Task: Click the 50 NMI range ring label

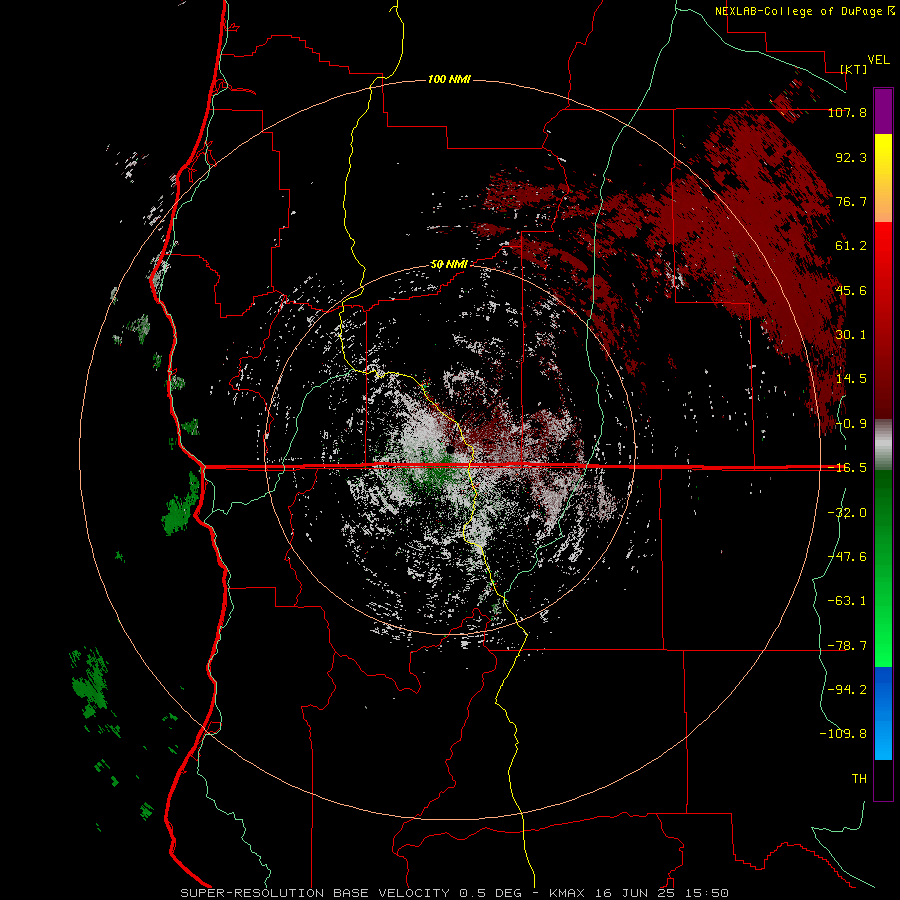Action: pyautogui.click(x=449, y=264)
